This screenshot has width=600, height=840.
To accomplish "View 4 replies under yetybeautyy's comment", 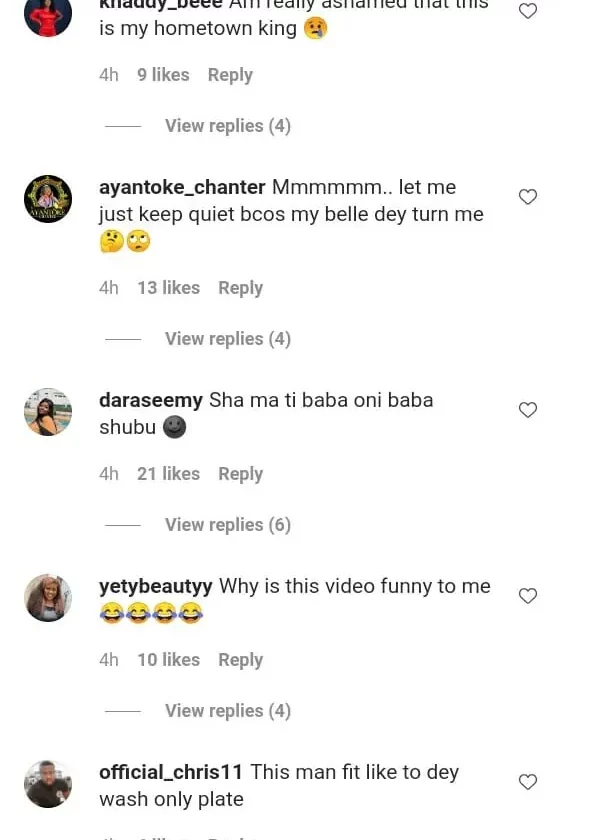I will click(227, 711).
